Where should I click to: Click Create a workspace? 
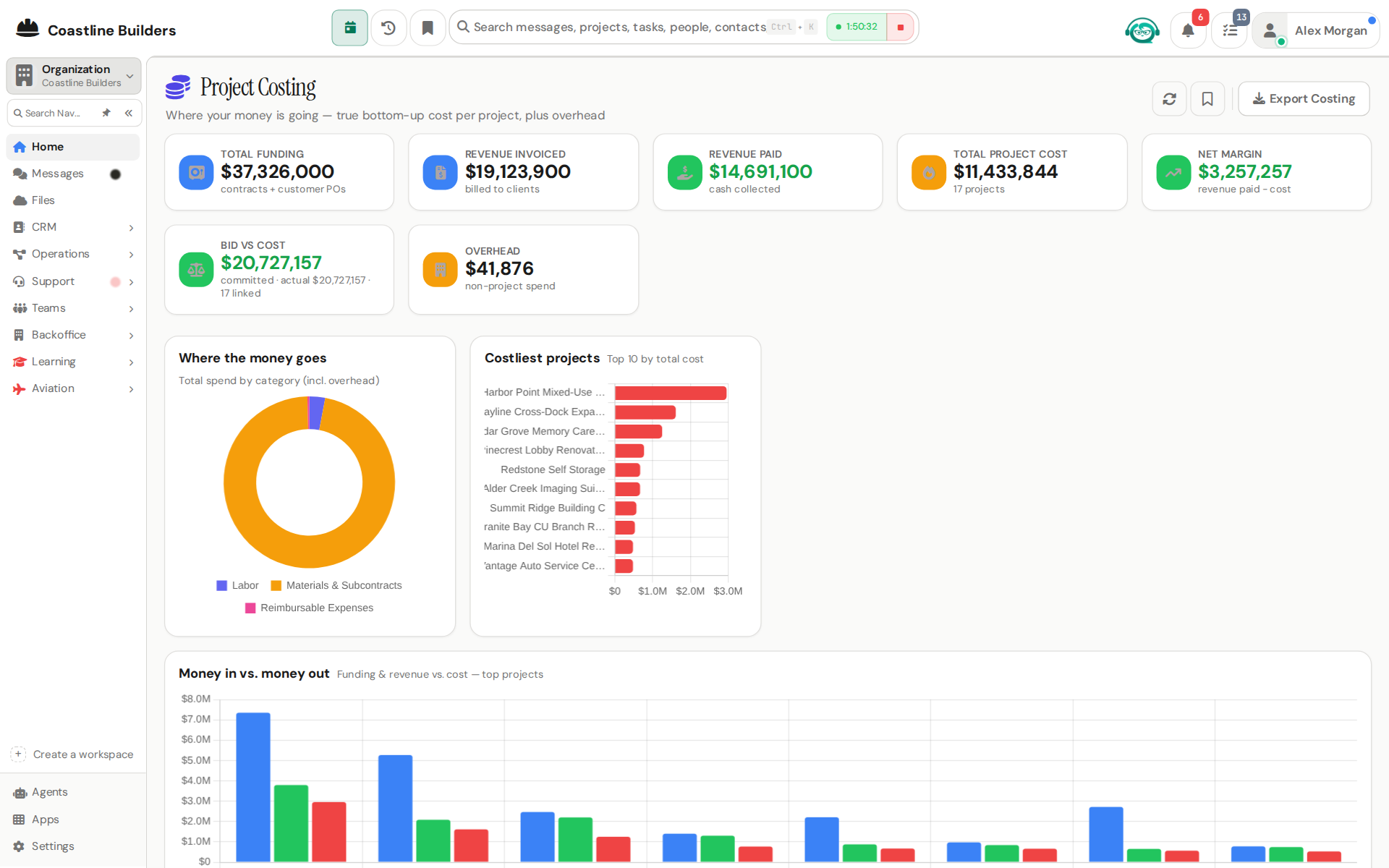[x=73, y=754]
